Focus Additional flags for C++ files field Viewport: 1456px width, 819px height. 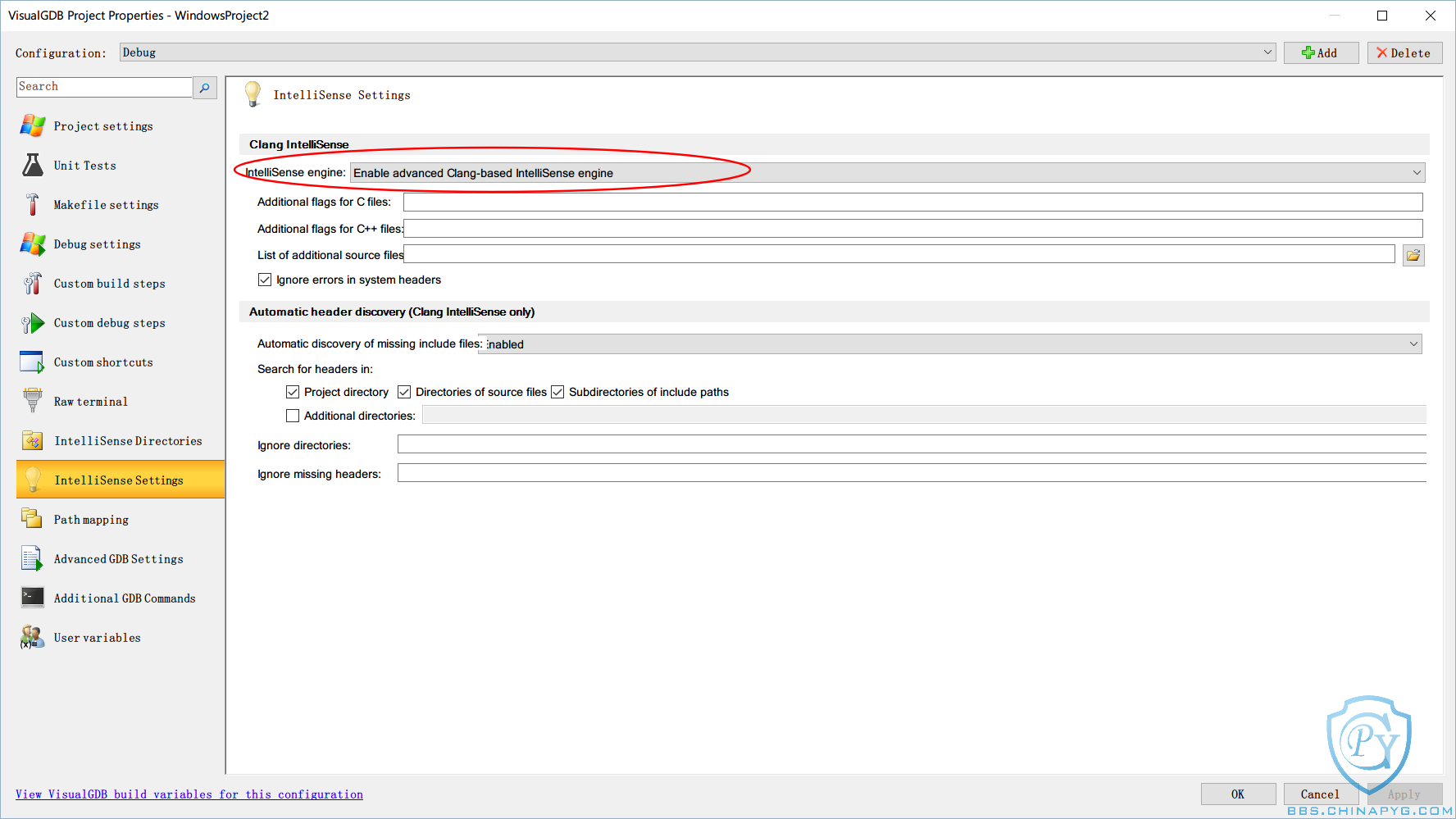913,229
